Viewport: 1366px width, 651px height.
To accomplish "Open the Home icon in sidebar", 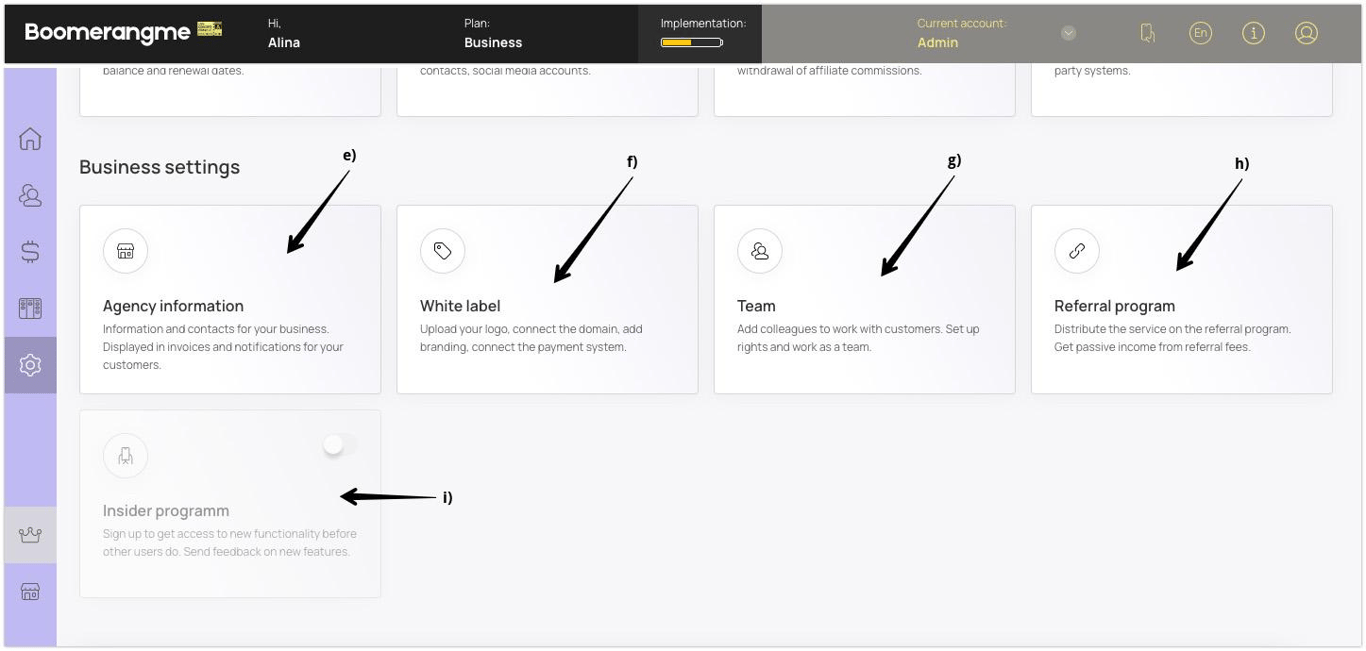I will click(30, 139).
